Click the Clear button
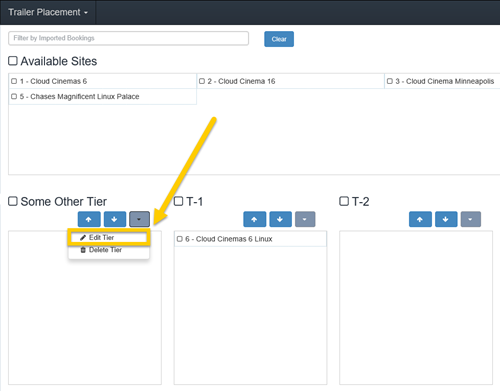Screen dimensions: 500x391 click(279, 39)
